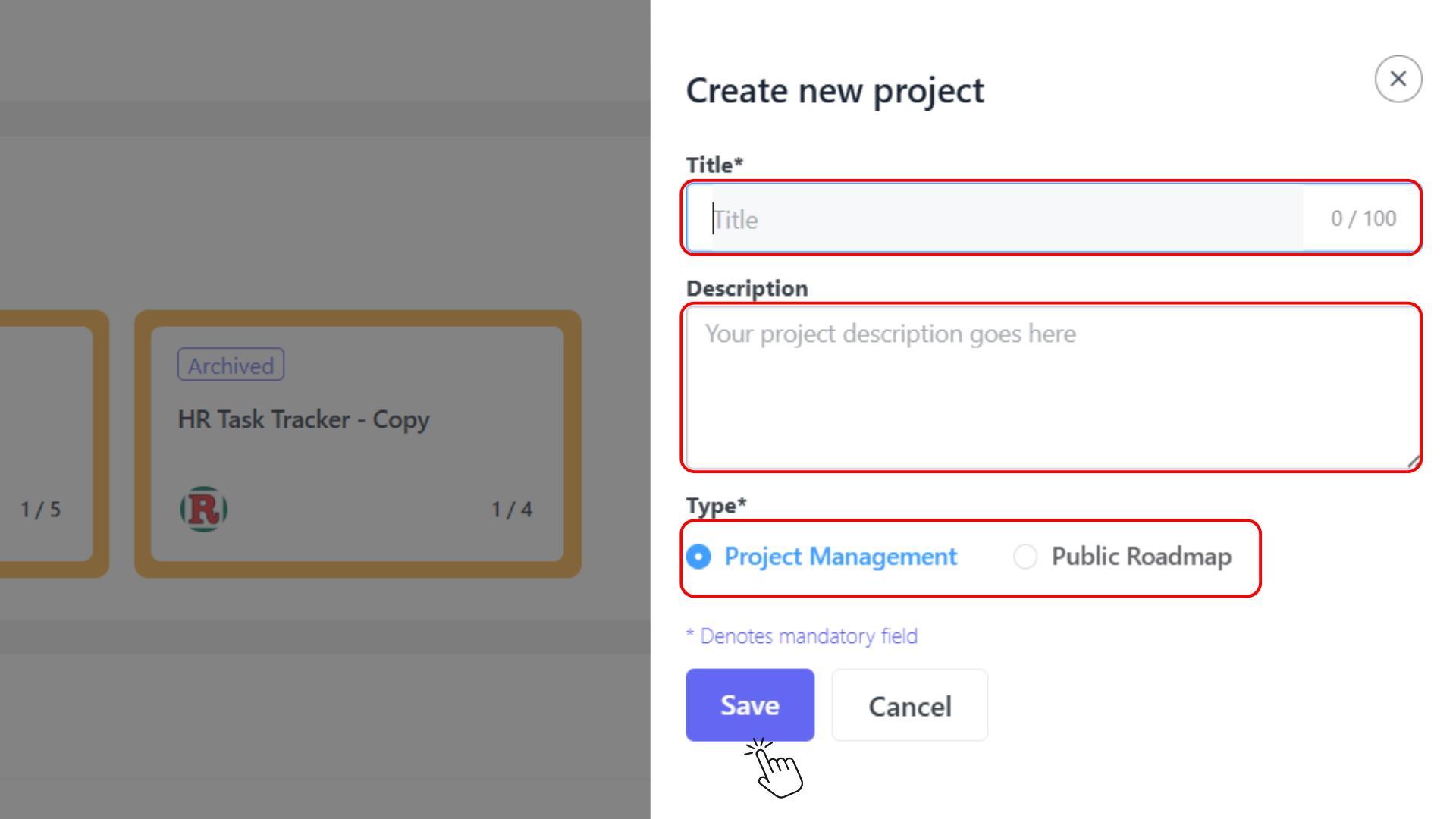Click the Description field label
This screenshot has width=1456, height=819.
[x=746, y=289]
